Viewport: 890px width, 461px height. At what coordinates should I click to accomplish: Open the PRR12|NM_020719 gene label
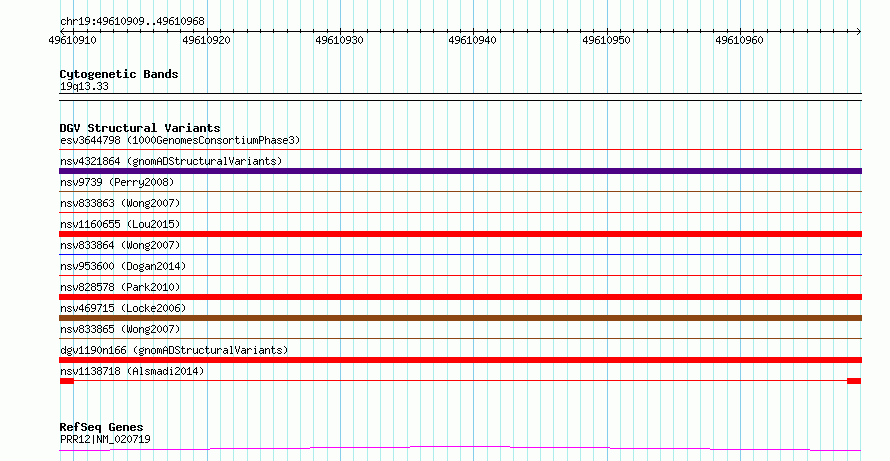(105, 439)
